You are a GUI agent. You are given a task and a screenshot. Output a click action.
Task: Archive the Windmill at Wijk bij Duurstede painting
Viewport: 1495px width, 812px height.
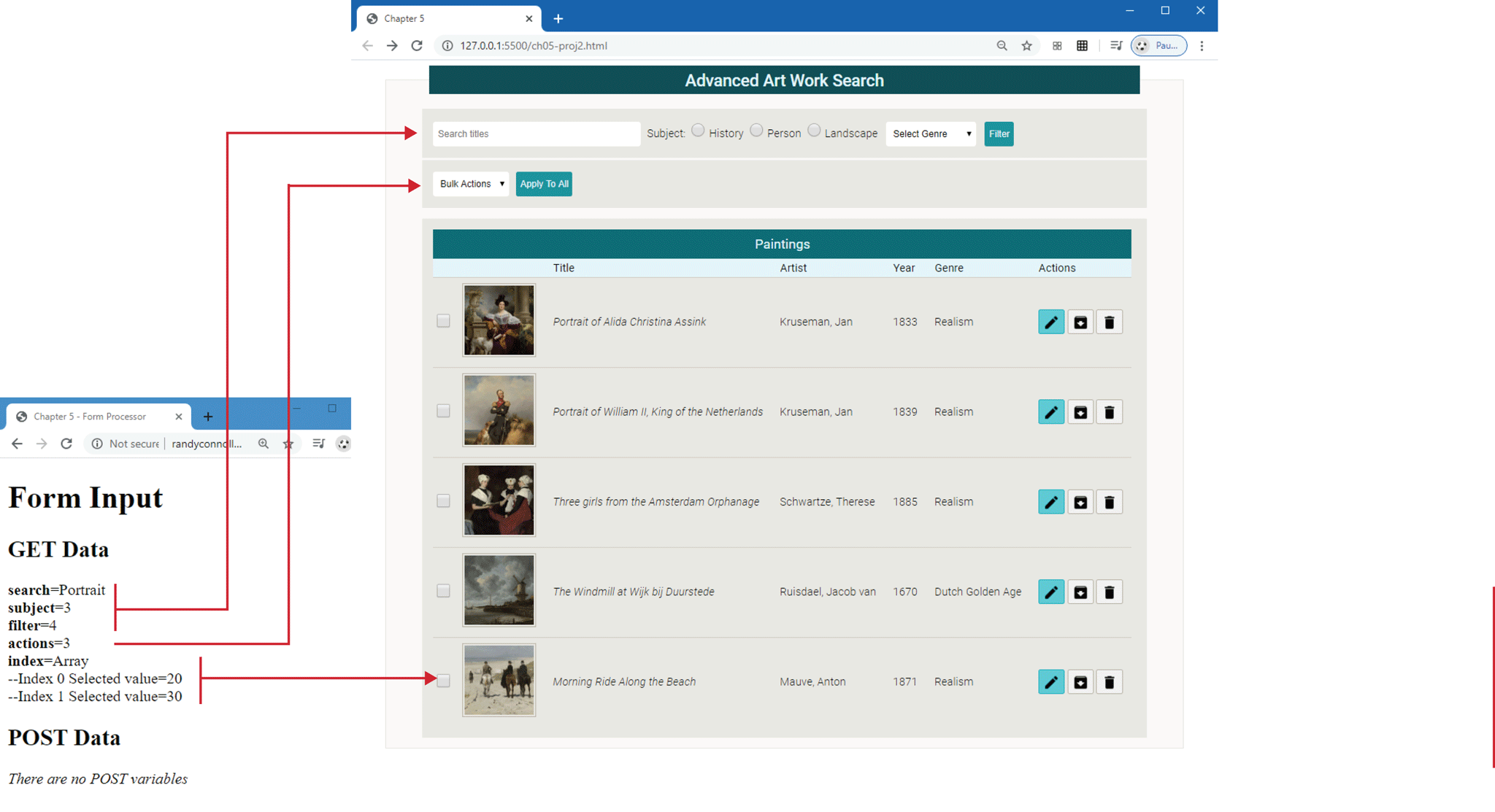click(1080, 592)
